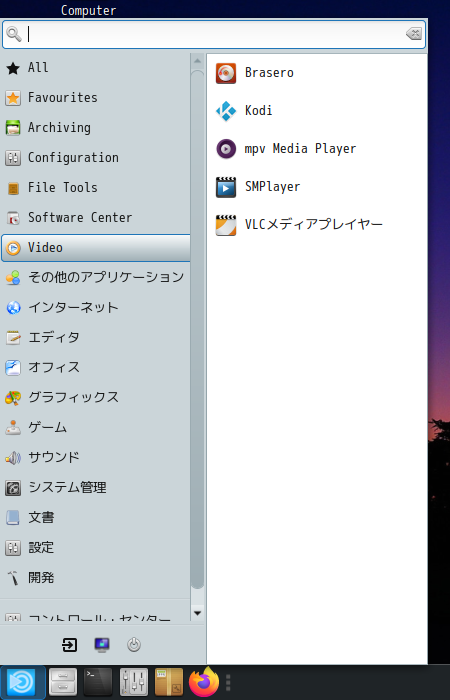Click the logout icon at menu bottom
Screen dimensions: 450x700
[69, 645]
